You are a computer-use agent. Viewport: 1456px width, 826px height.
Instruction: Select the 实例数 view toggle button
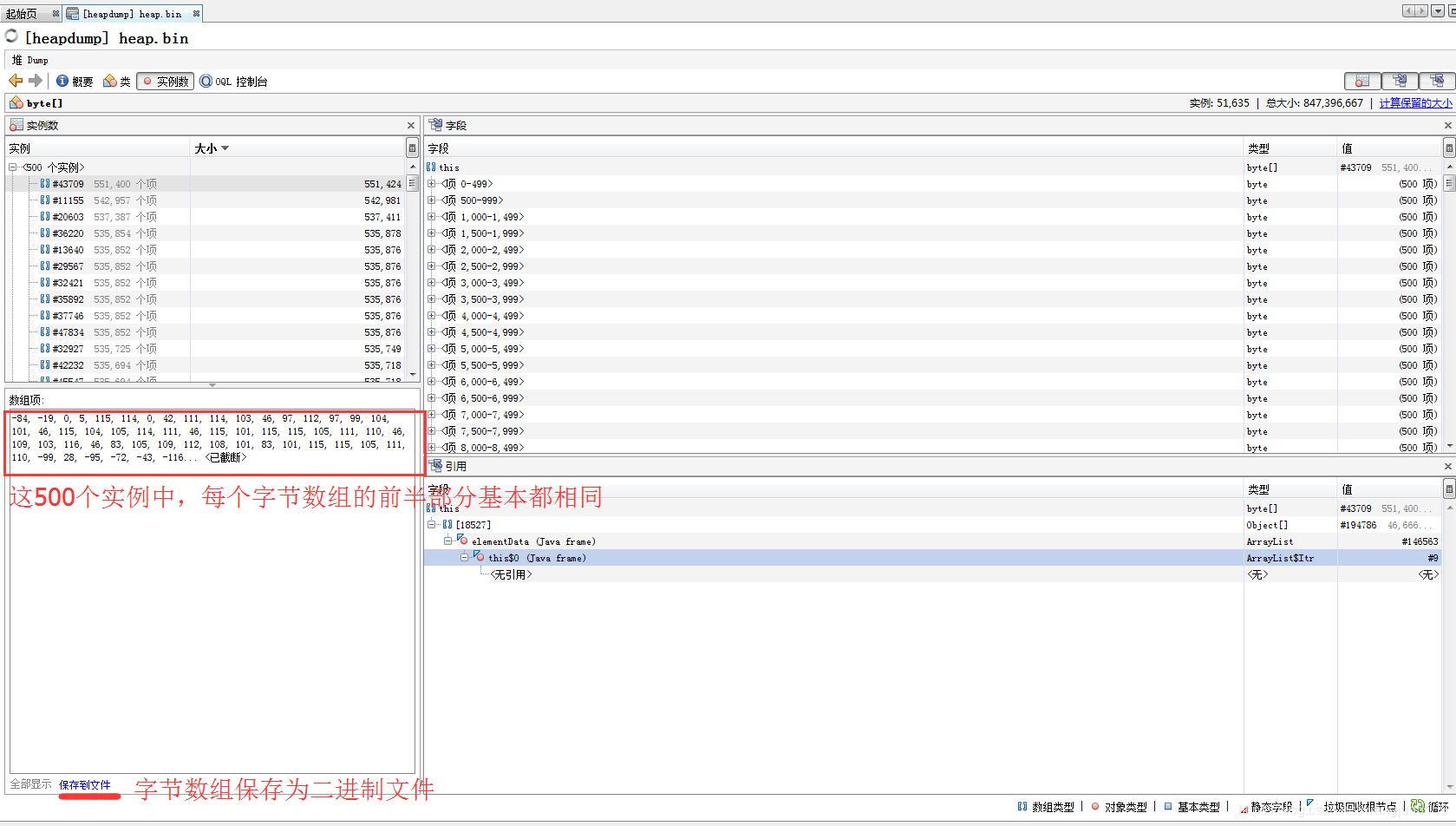pyautogui.click(x=165, y=81)
